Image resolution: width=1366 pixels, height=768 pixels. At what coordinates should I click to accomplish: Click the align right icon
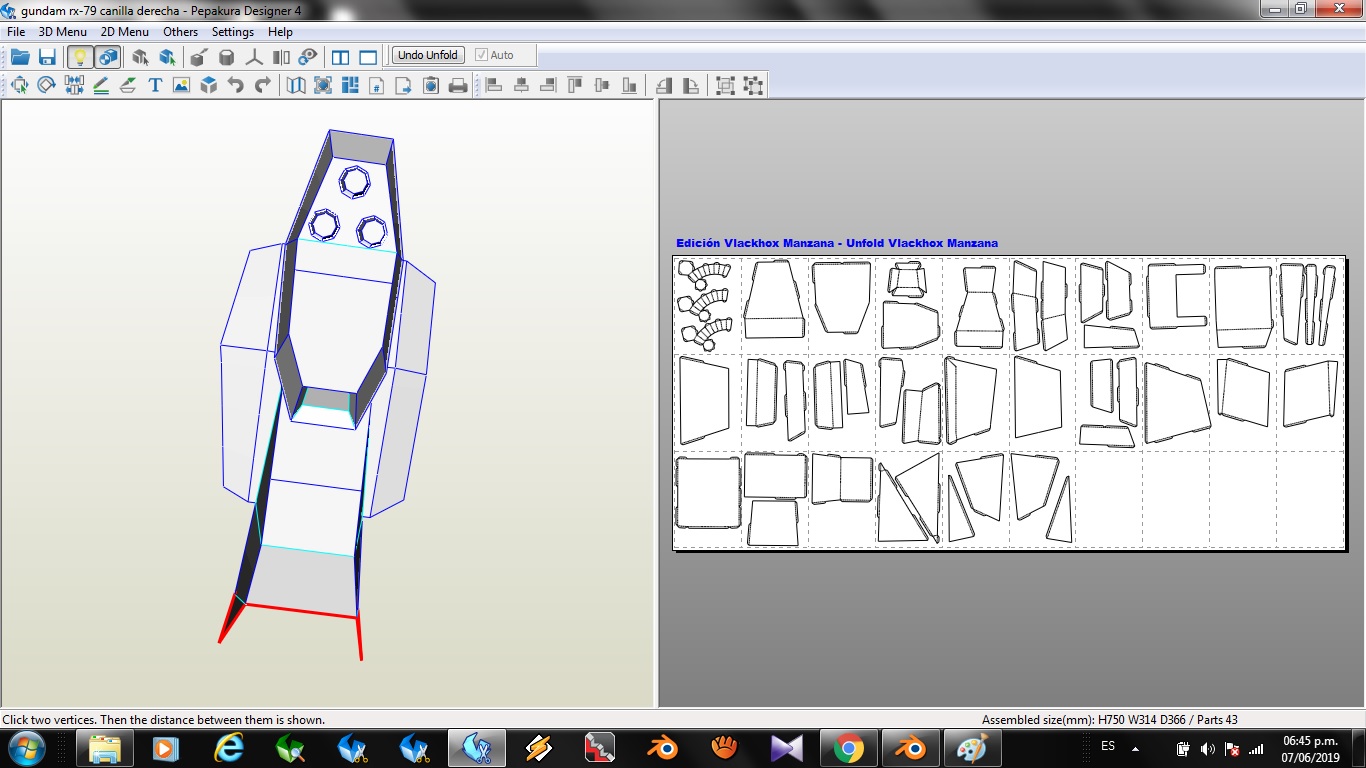coord(548,85)
